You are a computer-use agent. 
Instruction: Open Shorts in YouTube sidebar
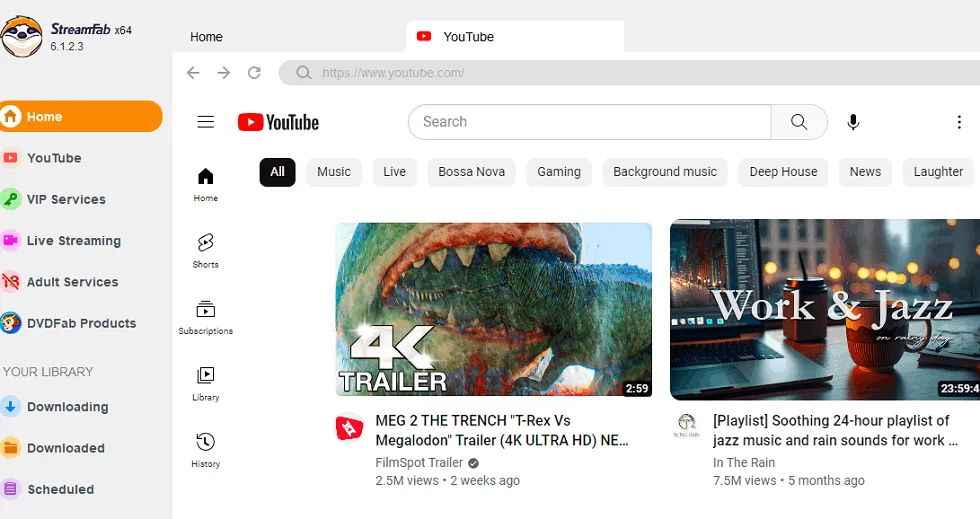206,249
